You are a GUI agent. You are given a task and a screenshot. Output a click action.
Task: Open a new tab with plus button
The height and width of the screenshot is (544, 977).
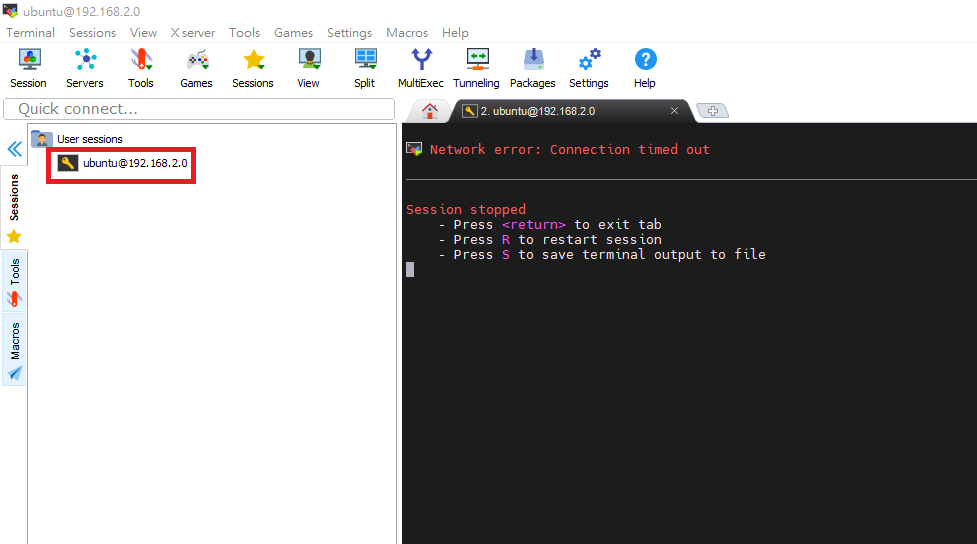[x=712, y=111]
